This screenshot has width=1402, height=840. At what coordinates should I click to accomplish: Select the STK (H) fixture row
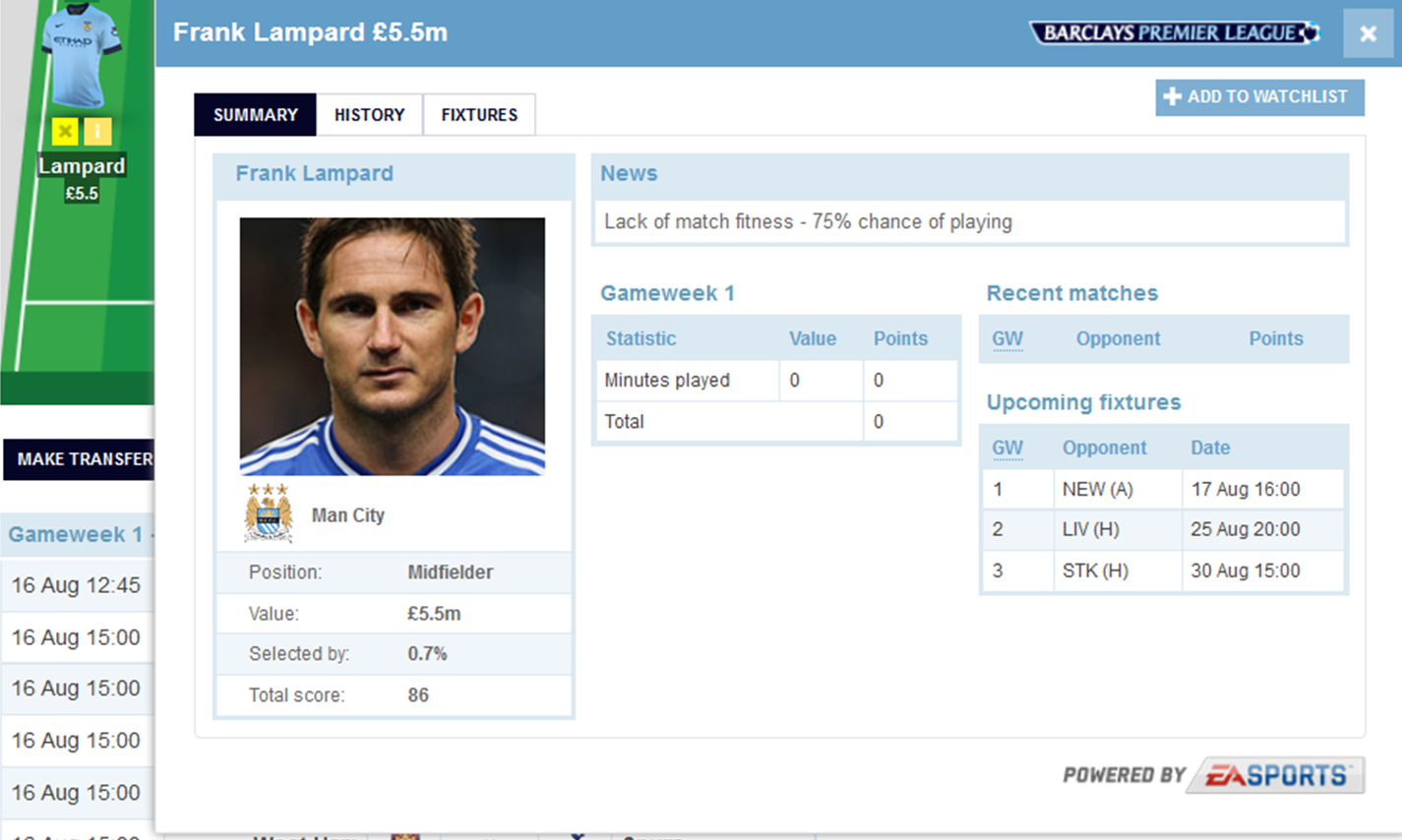point(1162,570)
